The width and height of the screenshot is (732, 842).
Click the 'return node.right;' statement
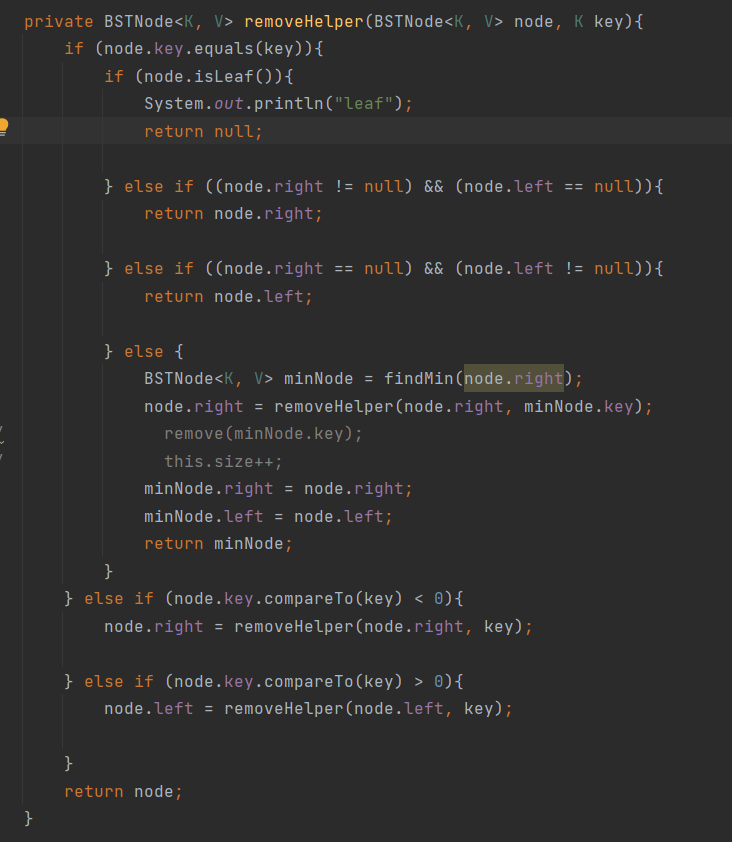point(233,213)
